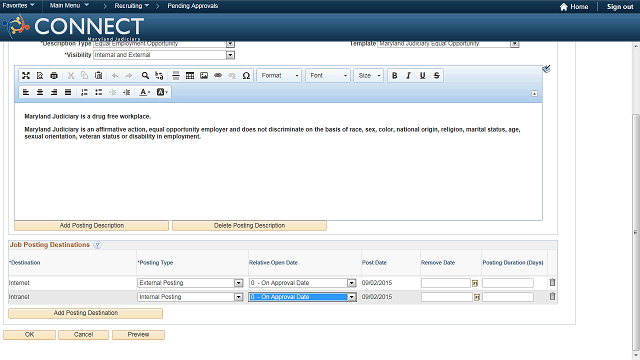
Task: Open the Main Menu
Action: click(x=69, y=6)
